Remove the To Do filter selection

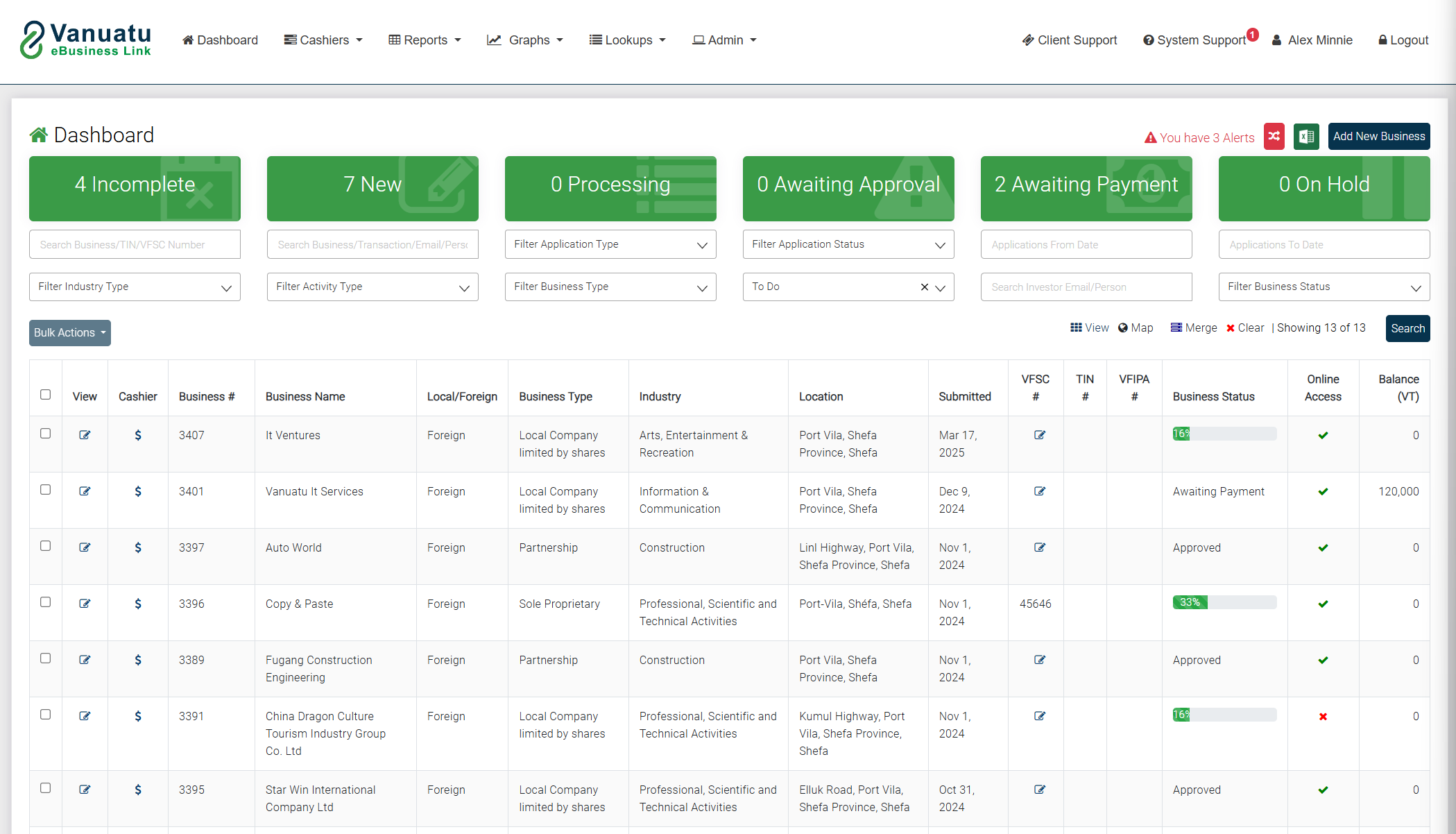point(924,287)
